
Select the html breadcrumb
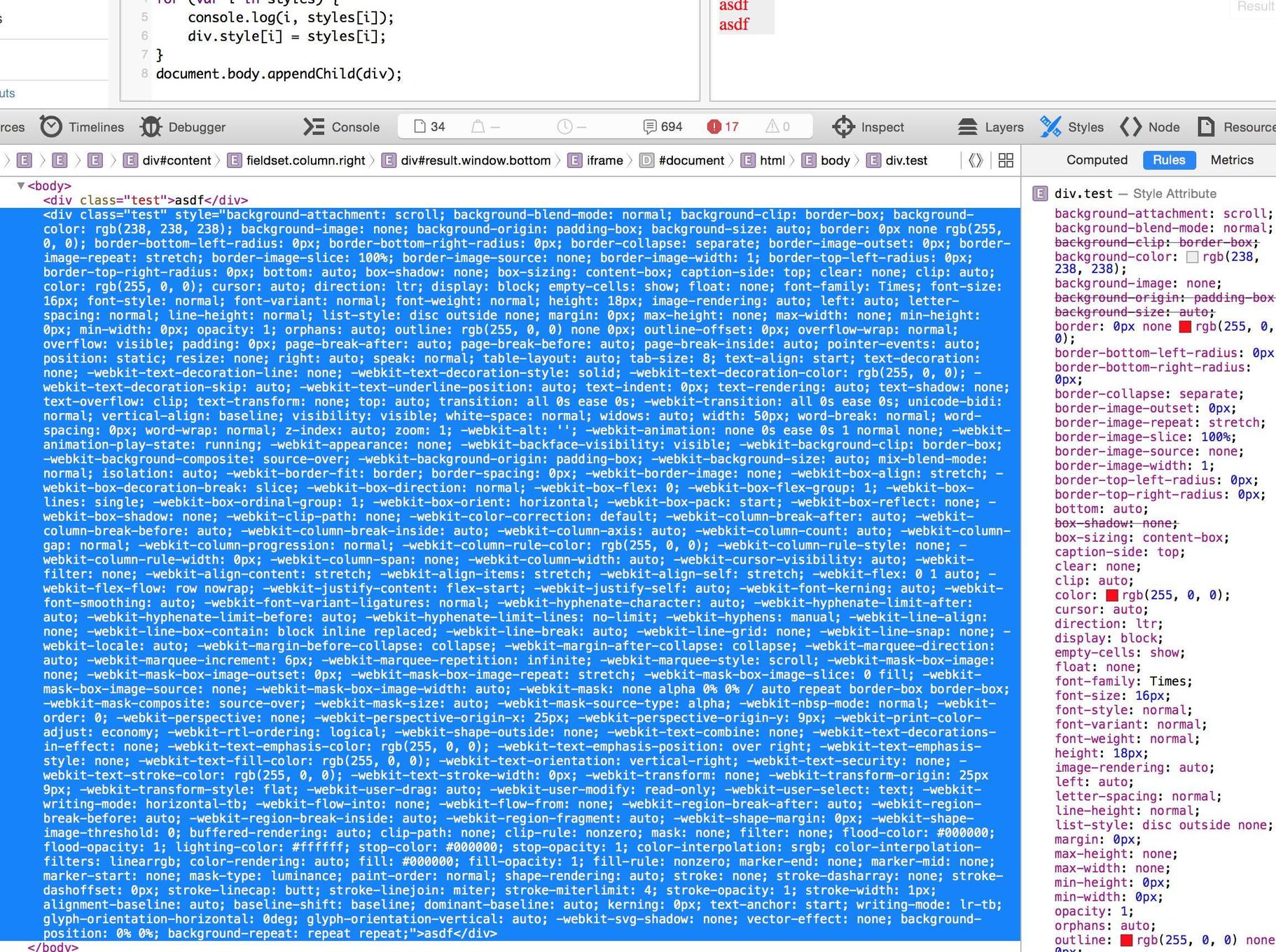point(763,160)
